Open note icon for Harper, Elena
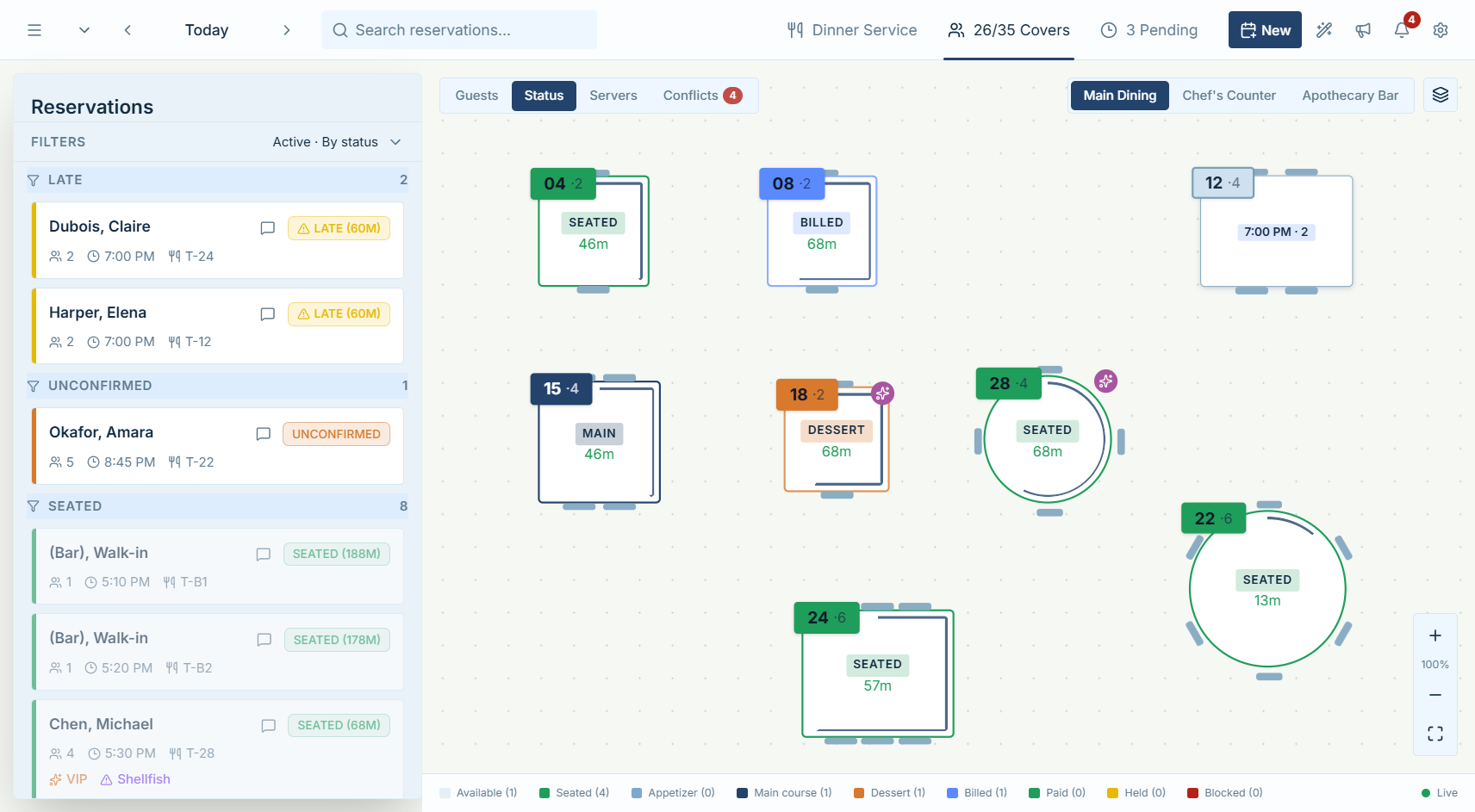1475x812 pixels. (x=268, y=314)
